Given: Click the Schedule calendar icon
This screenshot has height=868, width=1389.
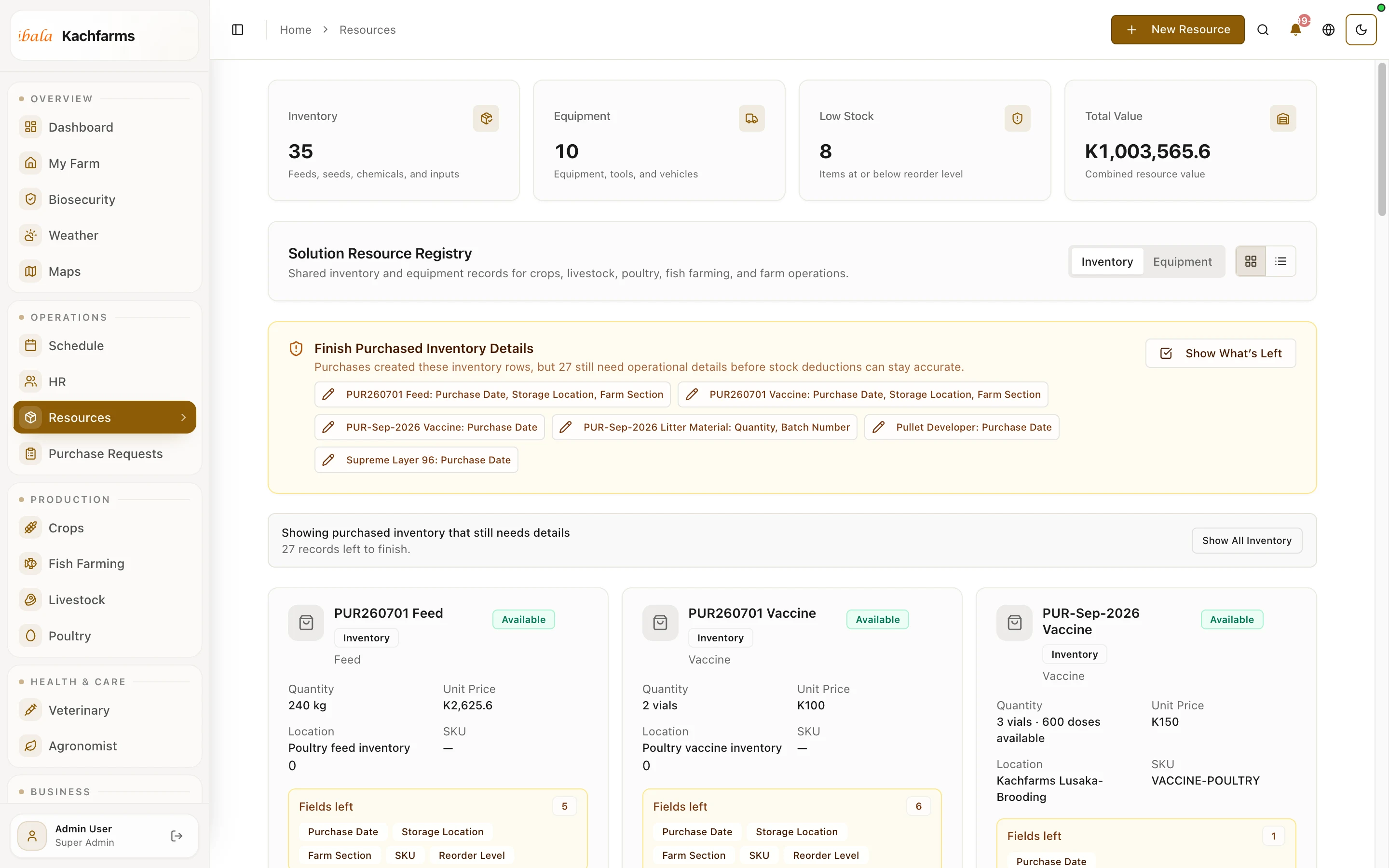Looking at the screenshot, I should pyautogui.click(x=30, y=346).
